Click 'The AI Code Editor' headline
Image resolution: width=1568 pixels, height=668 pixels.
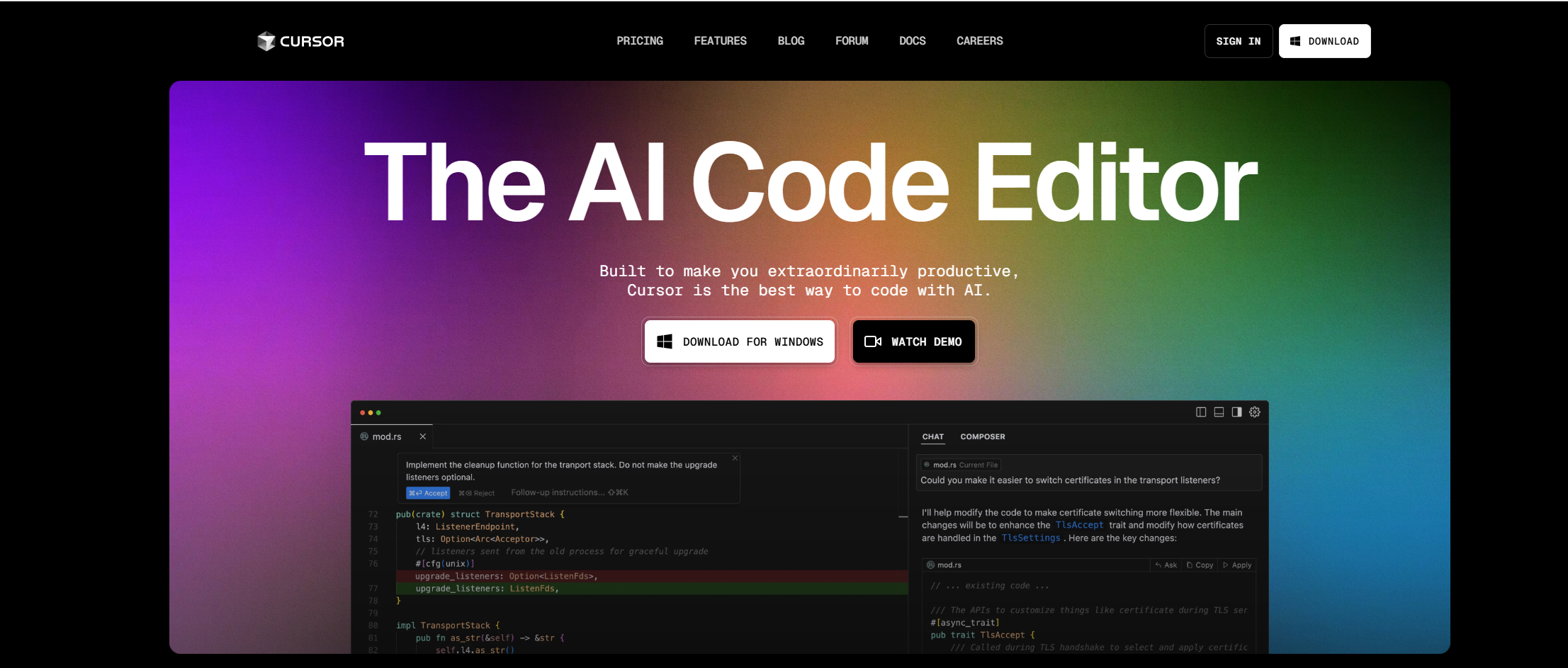[x=811, y=182]
